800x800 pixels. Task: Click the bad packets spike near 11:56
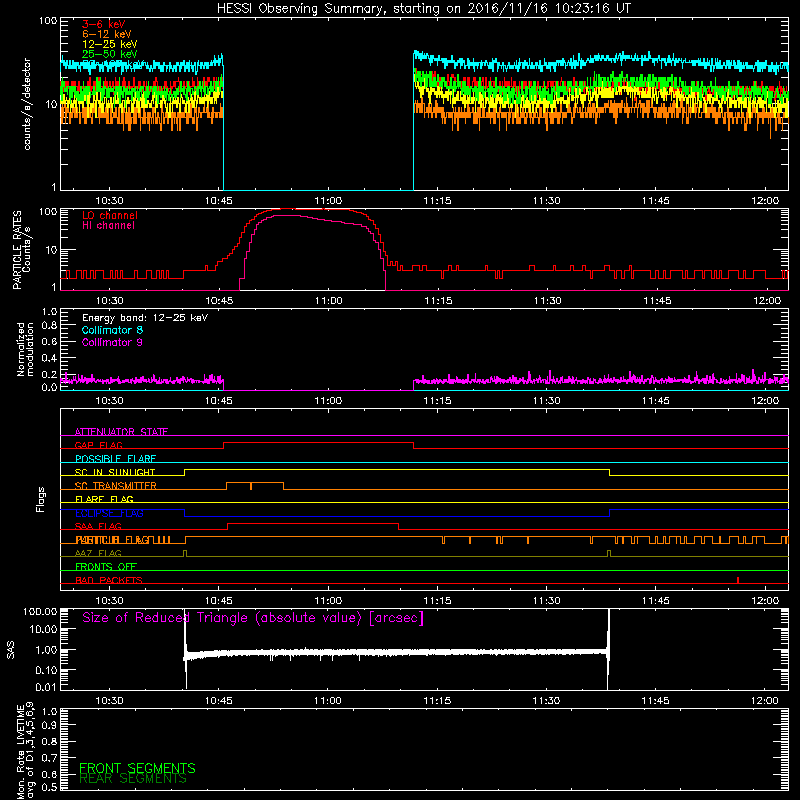click(738, 580)
